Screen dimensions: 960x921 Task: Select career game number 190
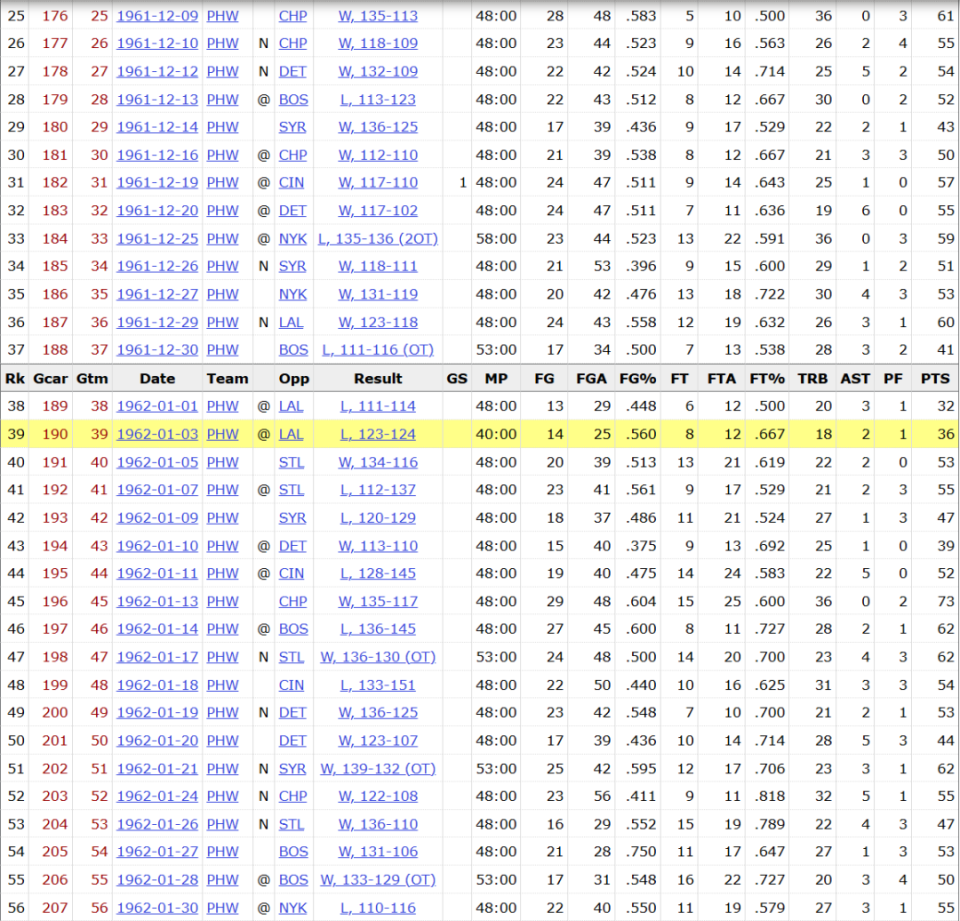(54, 434)
